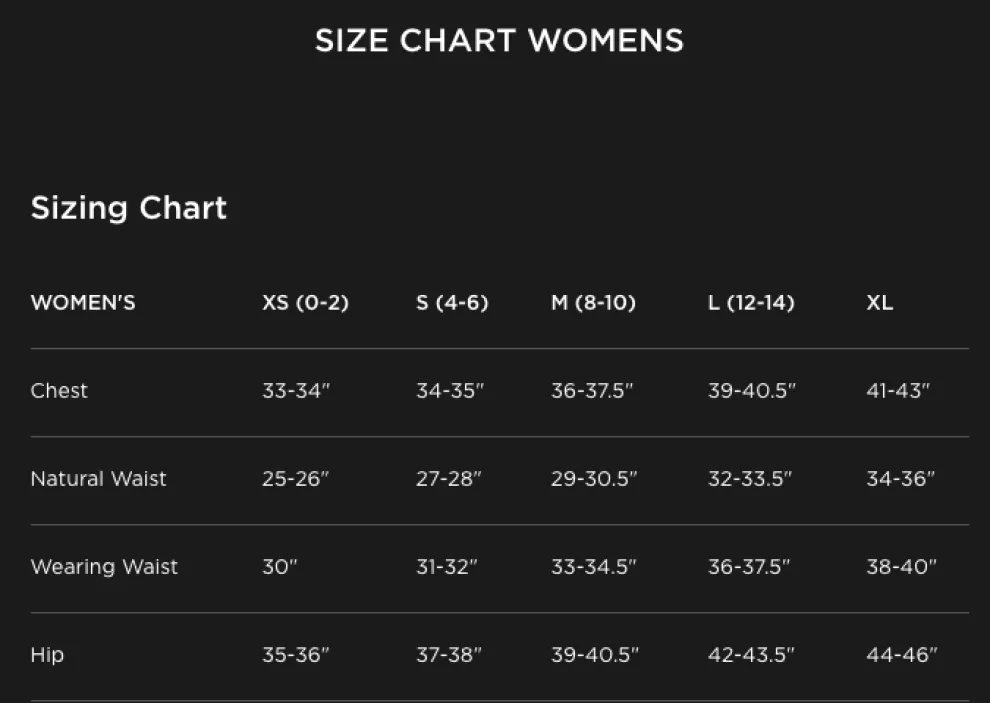Click the Chest row label
Image resolution: width=990 pixels, height=703 pixels.
pyautogui.click(x=59, y=391)
